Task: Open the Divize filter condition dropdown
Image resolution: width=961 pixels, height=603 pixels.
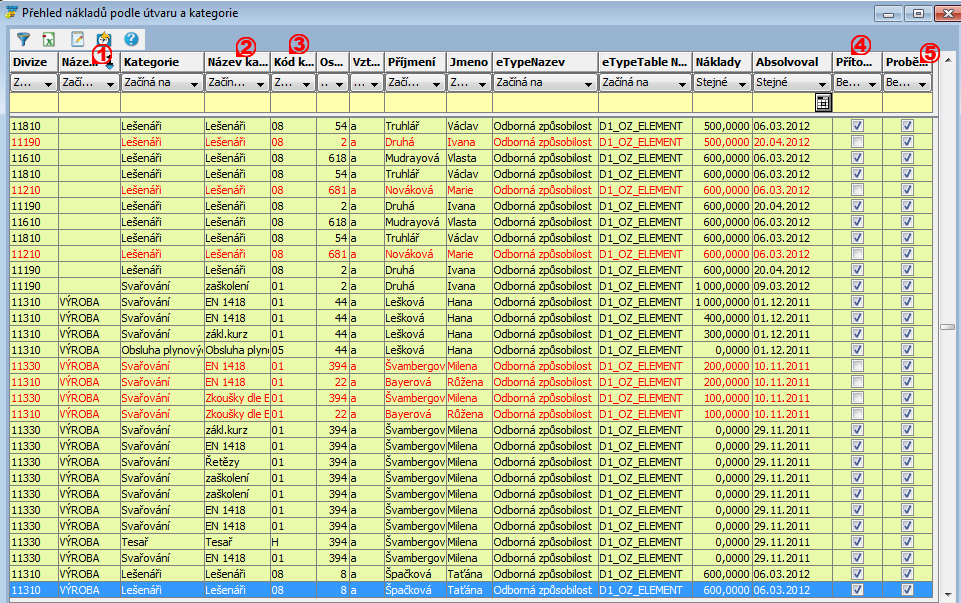Action: click(49, 84)
